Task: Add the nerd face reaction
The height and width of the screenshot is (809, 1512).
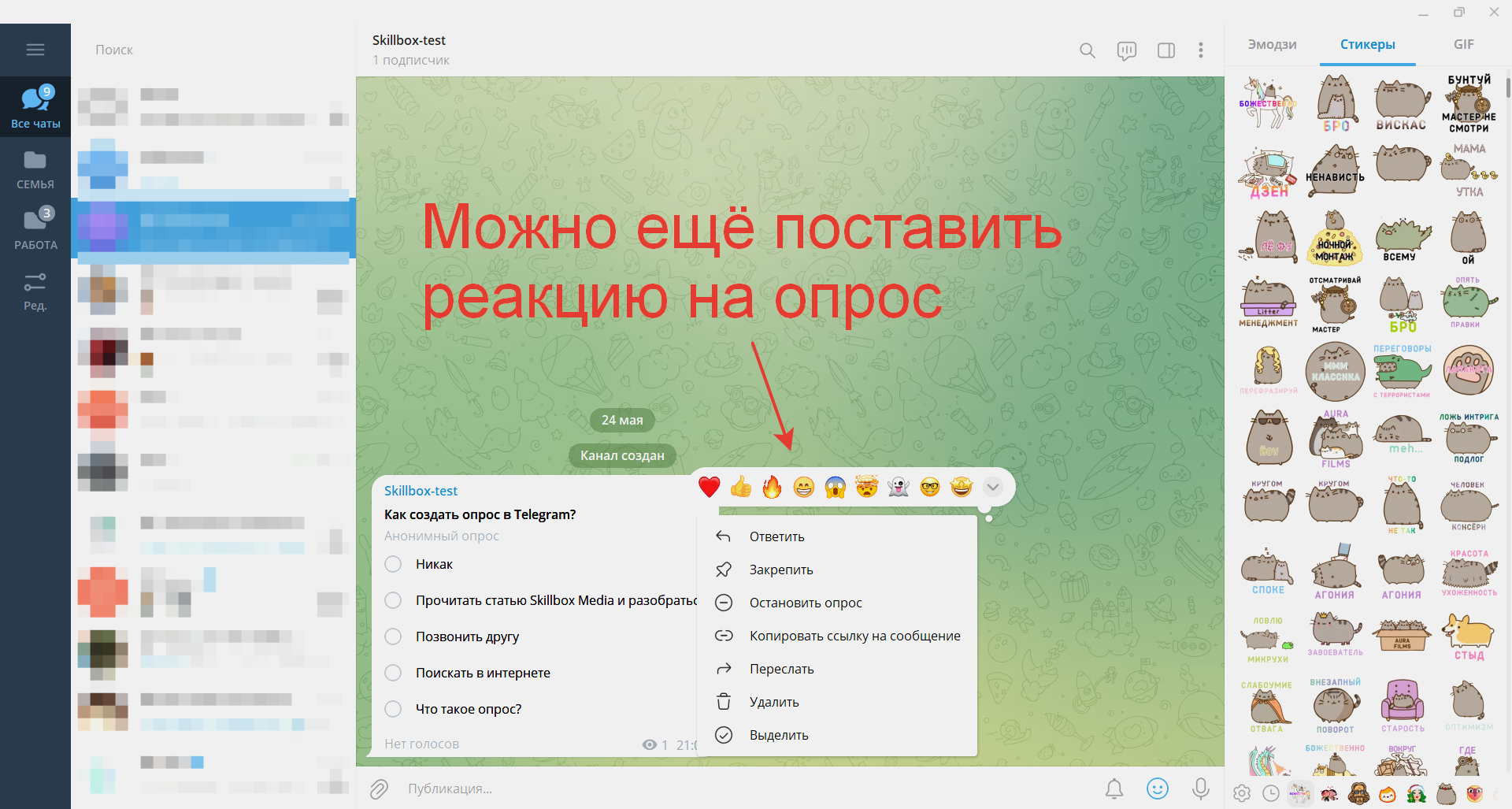Action: coord(930,487)
